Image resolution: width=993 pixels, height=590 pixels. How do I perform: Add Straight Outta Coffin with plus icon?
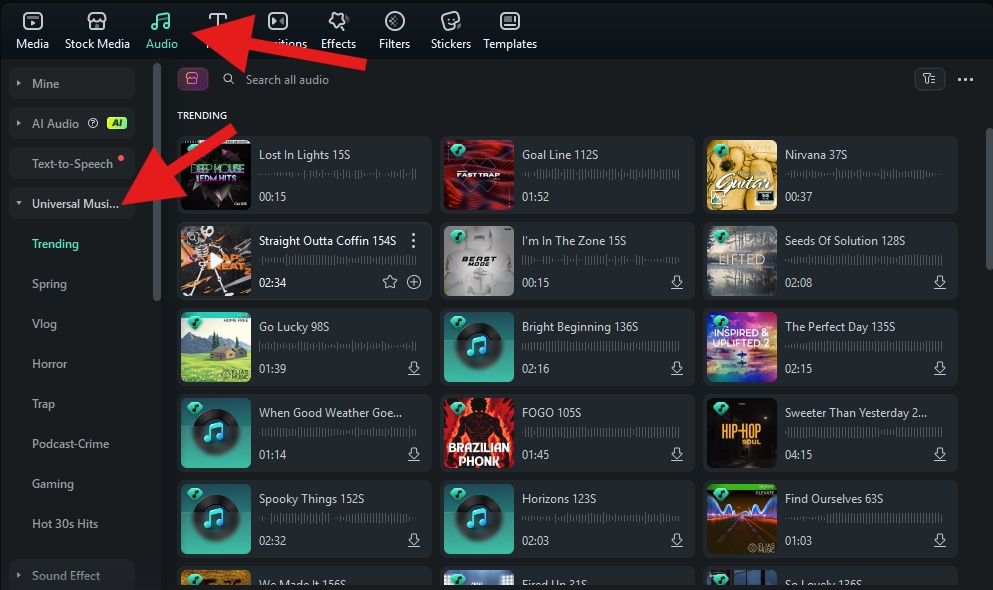(414, 282)
